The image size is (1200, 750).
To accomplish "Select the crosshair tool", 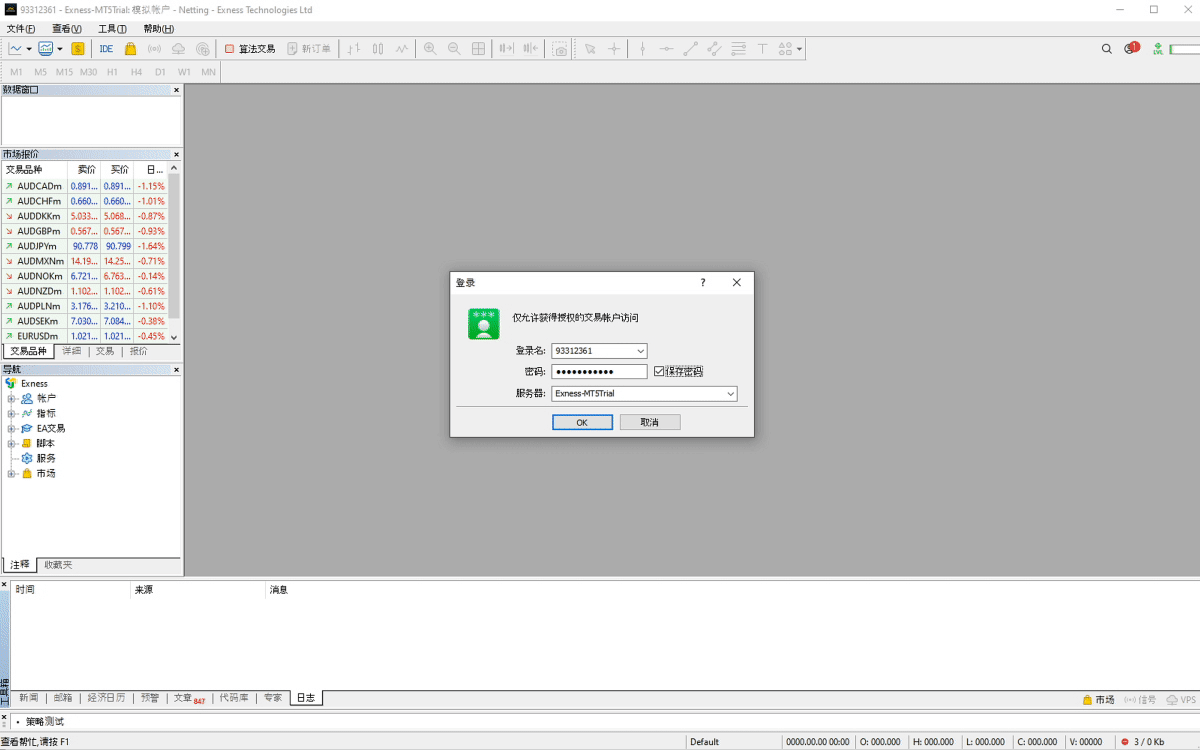I will (614, 48).
